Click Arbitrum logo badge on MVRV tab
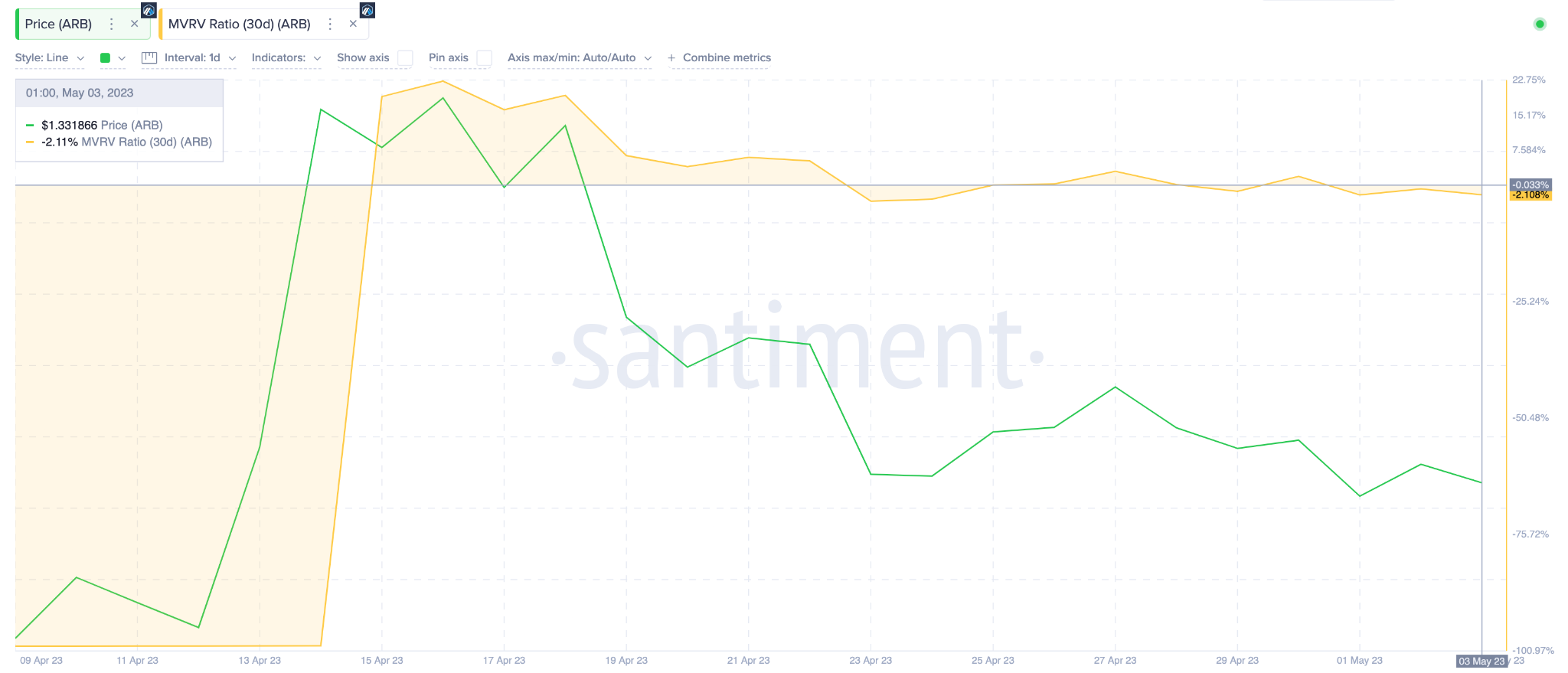The width and height of the screenshot is (1568, 673). (367, 11)
